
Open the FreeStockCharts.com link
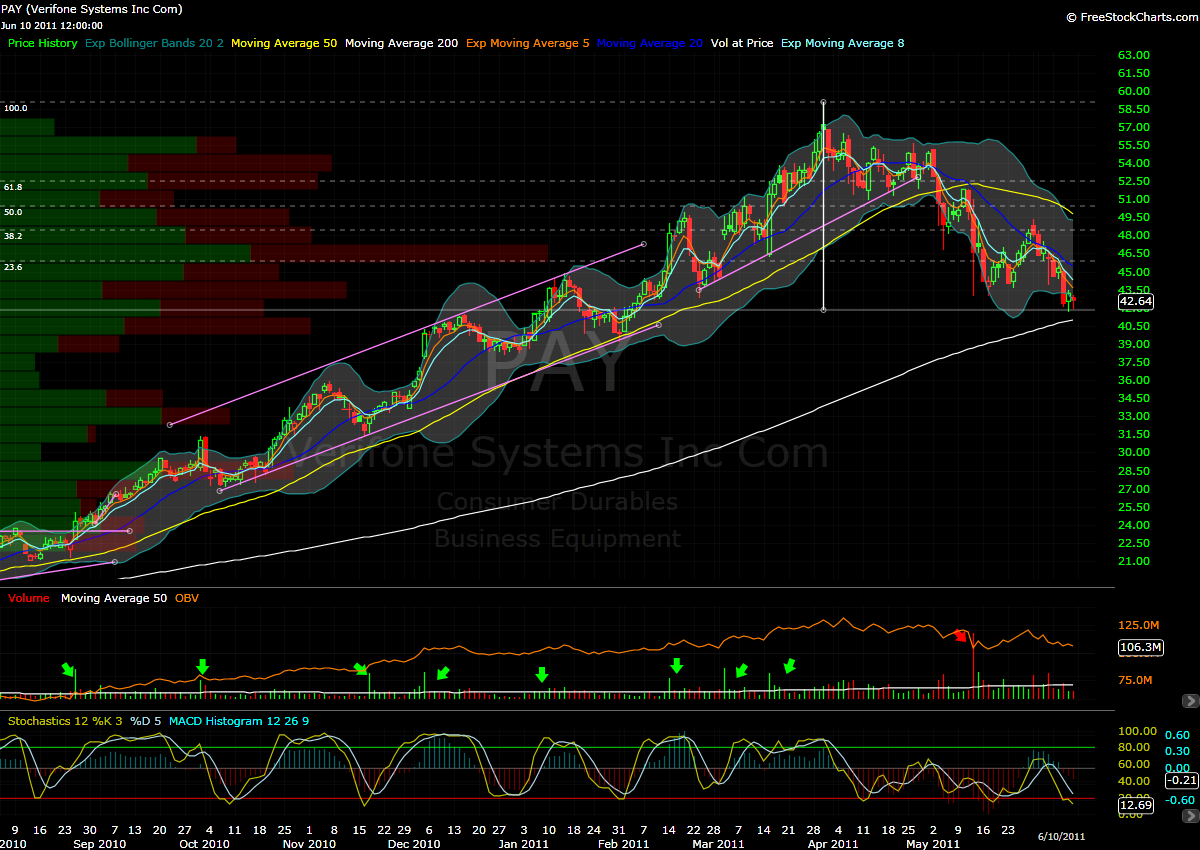[1137, 17]
